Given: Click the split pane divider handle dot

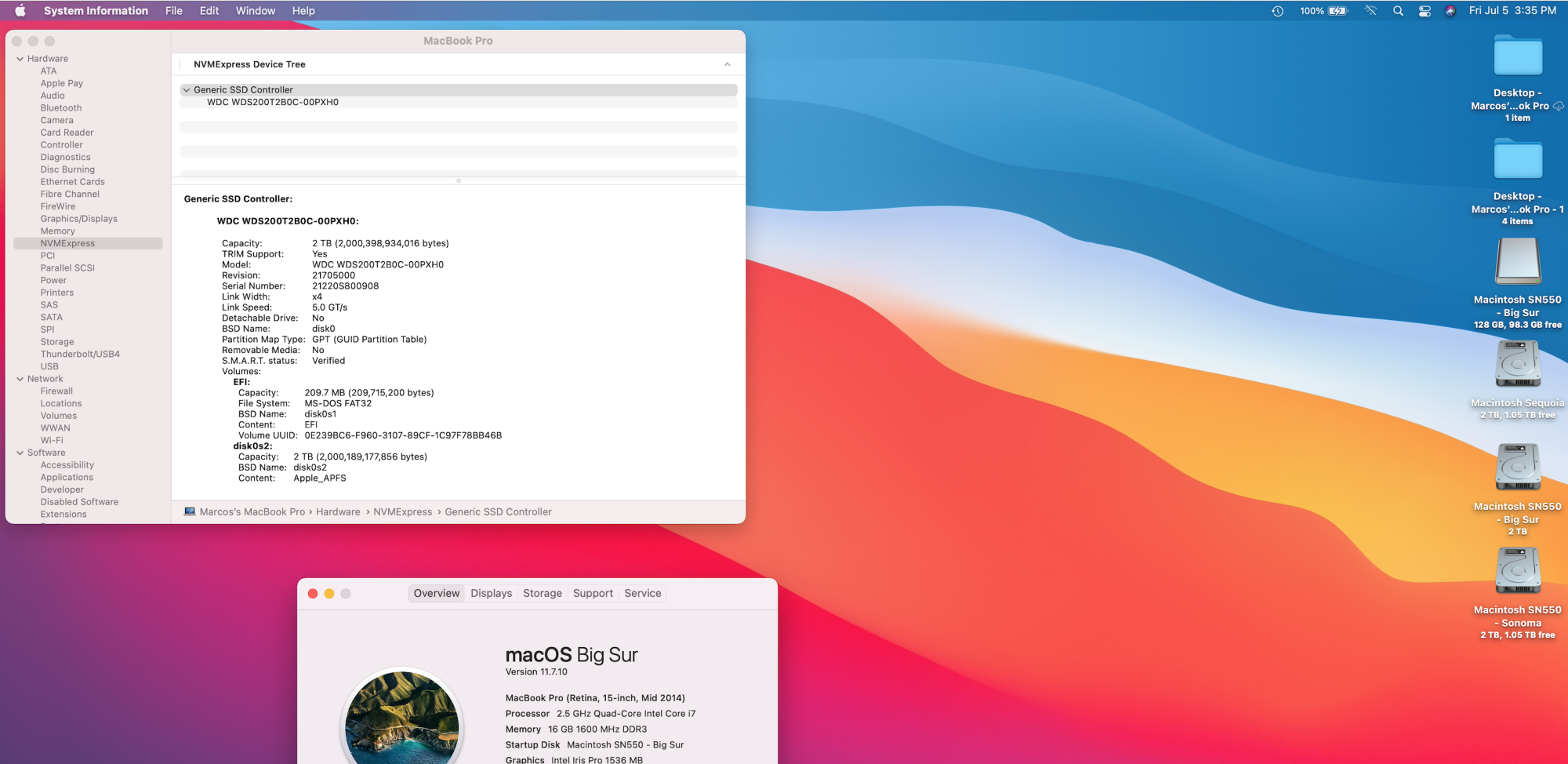Looking at the screenshot, I should pyautogui.click(x=459, y=180).
